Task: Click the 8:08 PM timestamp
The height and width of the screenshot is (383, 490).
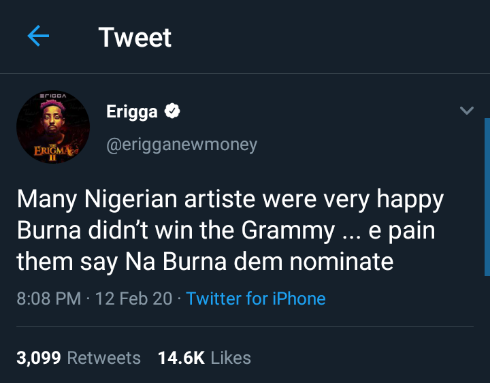Action: [49, 298]
